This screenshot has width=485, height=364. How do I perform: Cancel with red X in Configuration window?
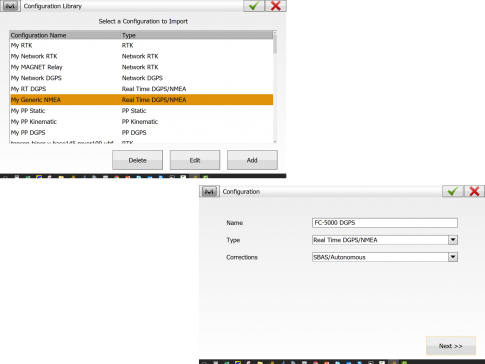(474, 191)
